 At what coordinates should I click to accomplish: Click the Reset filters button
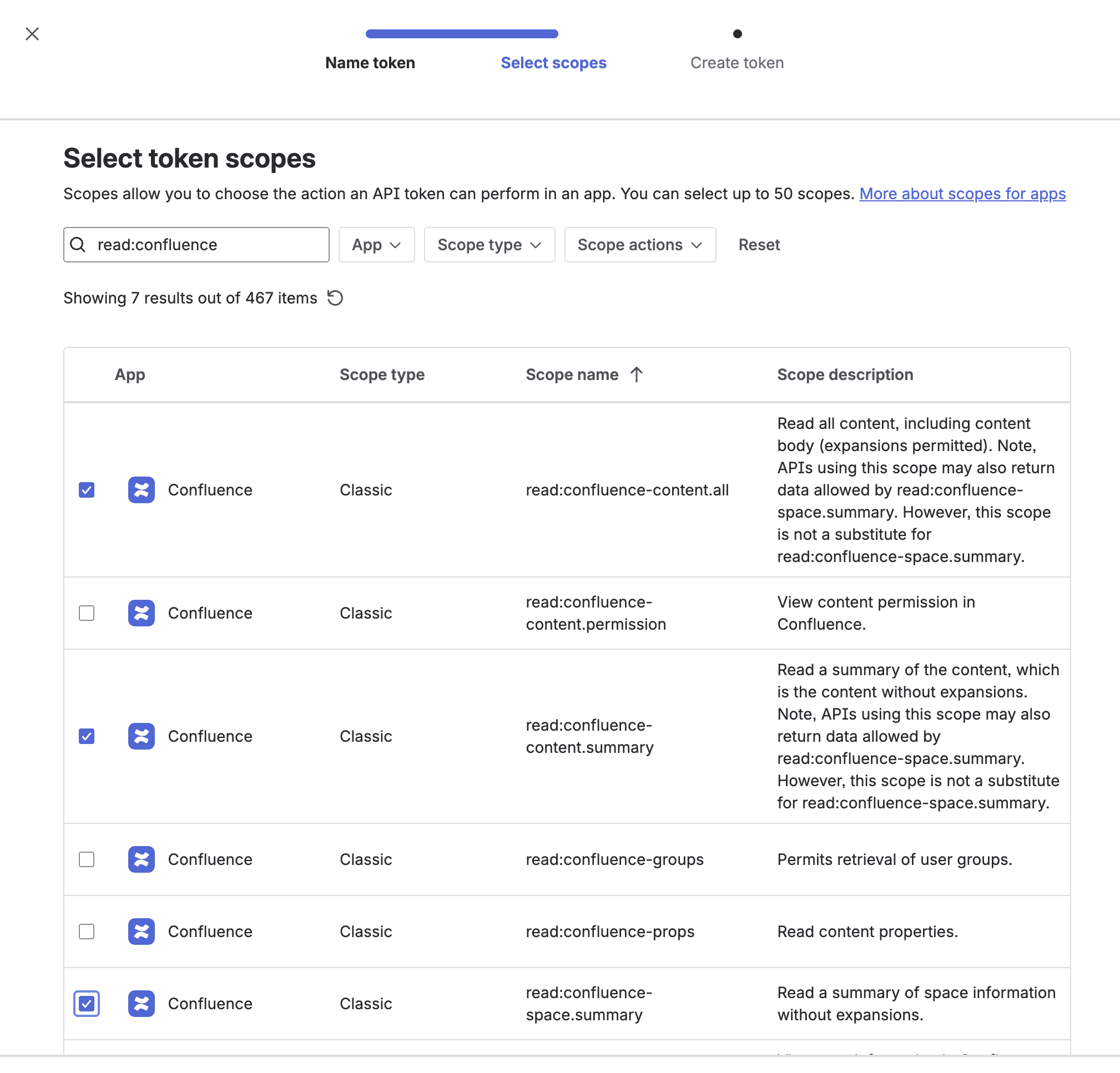(x=758, y=245)
